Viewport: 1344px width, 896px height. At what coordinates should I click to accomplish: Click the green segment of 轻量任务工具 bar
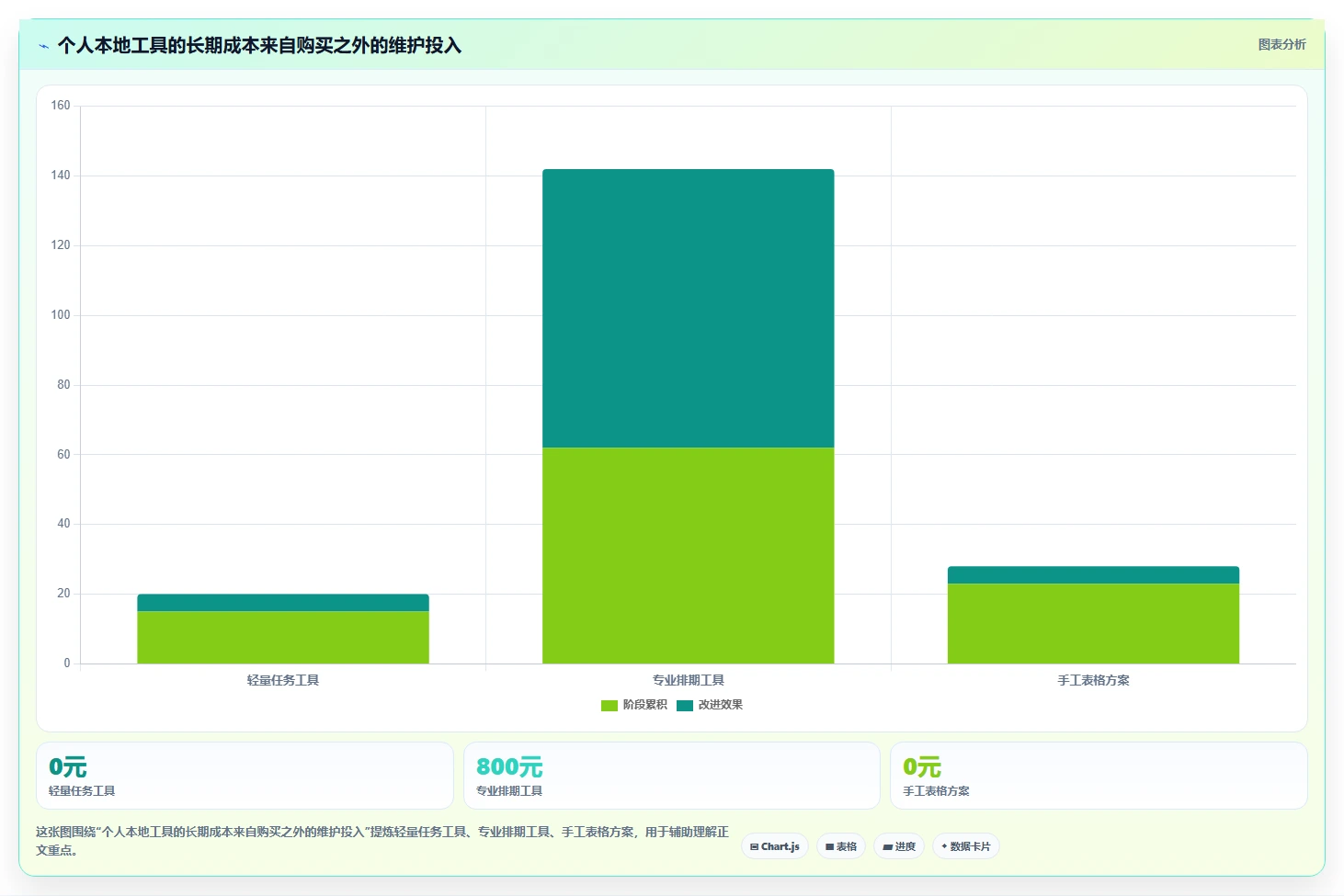(283, 637)
